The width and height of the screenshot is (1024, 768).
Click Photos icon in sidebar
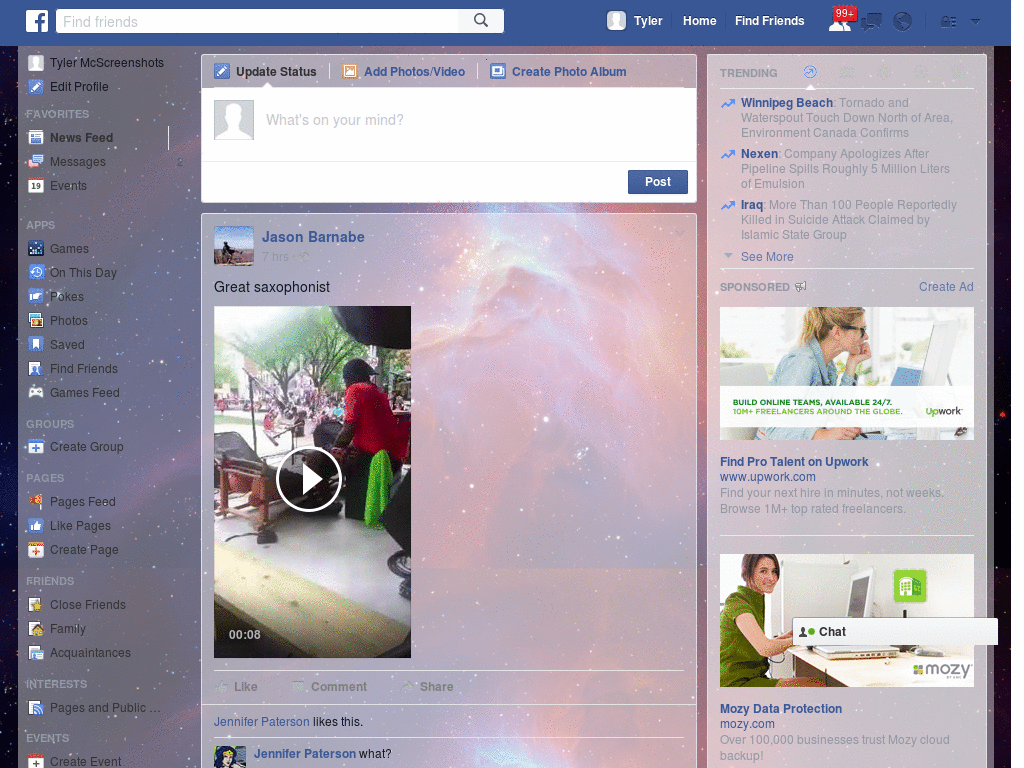[36, 321]
